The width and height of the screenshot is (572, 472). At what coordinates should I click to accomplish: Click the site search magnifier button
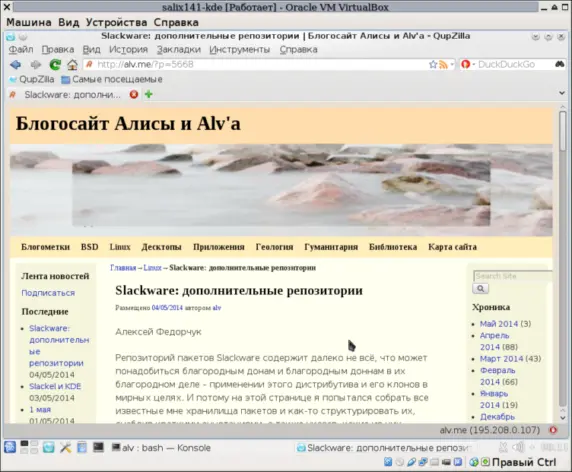click(x=480, y=289)
